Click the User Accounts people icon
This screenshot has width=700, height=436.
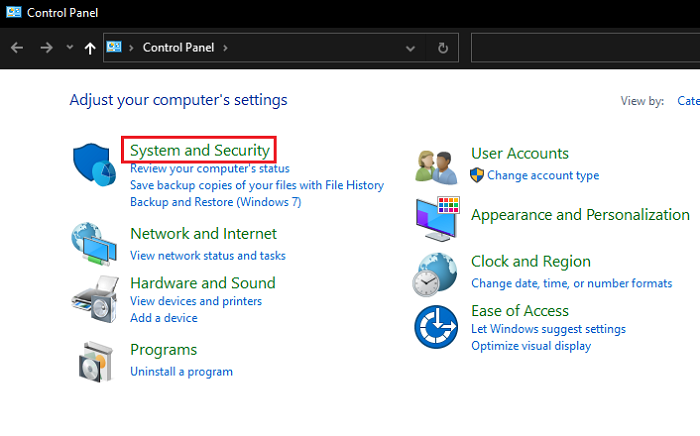point(437,164)
